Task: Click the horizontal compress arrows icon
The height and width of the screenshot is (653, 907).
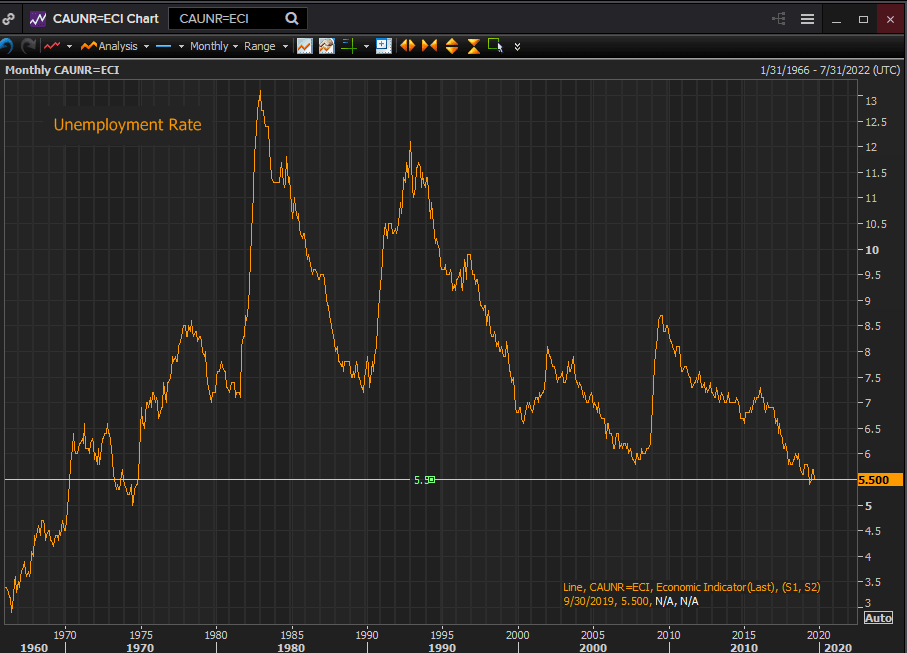Action: 429,46
